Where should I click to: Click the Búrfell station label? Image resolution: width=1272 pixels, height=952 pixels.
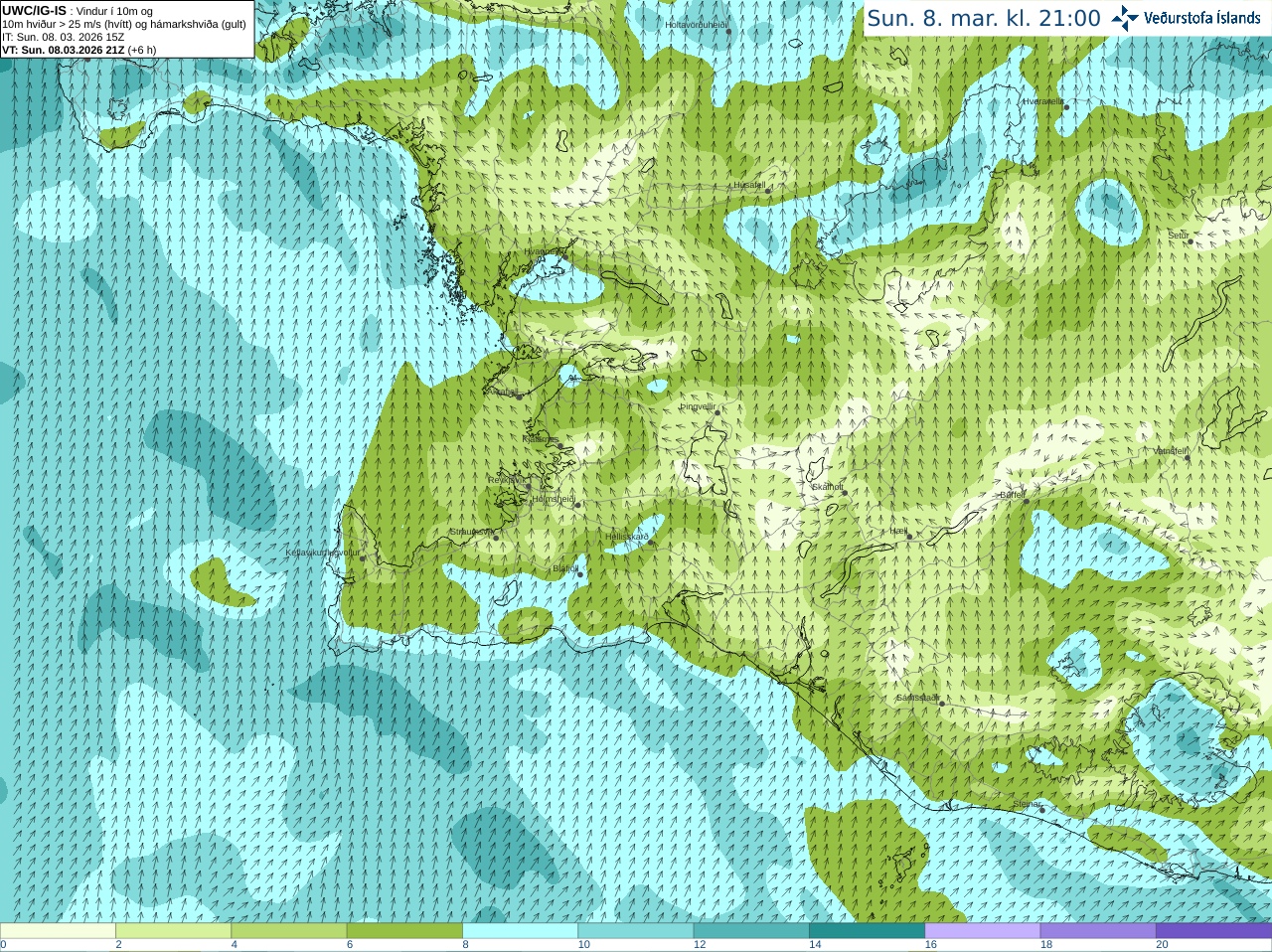[x=1012, y=494]
